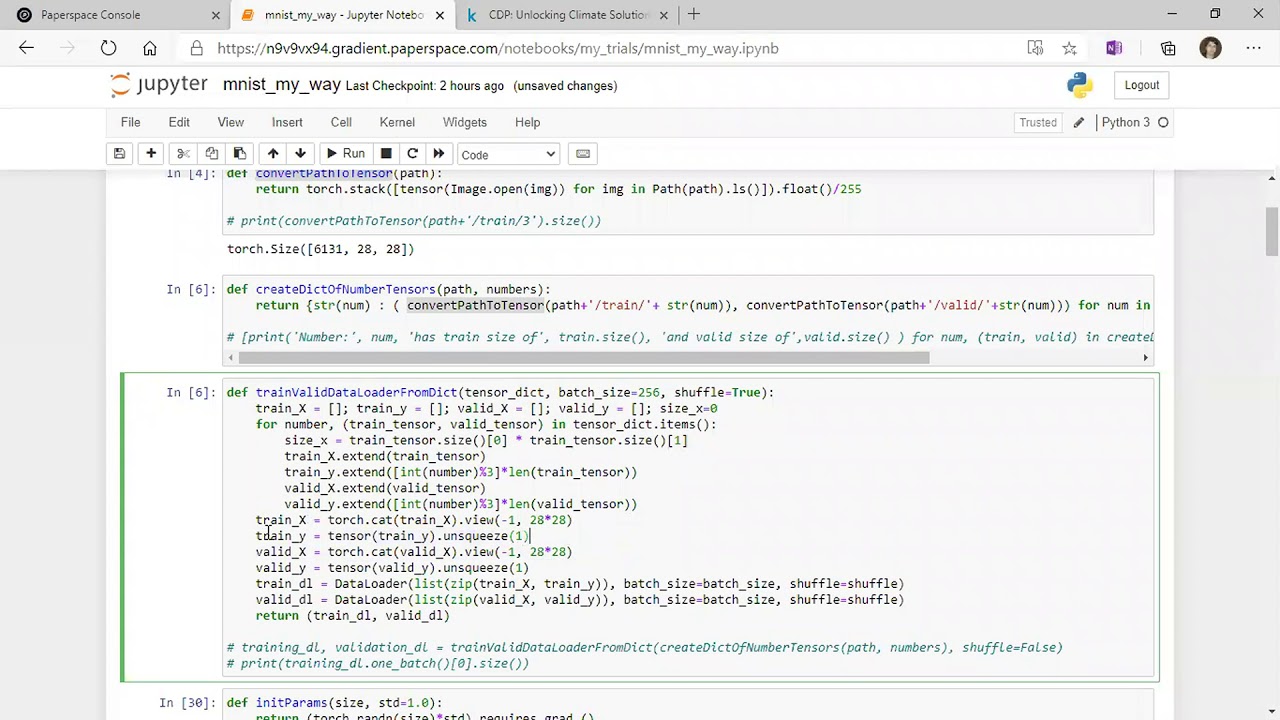Open the cell type dropdown showing Code
Image resolution: width=1280 pixels, height=720 pixels.
pyautogui.click(x=508, y=155)
